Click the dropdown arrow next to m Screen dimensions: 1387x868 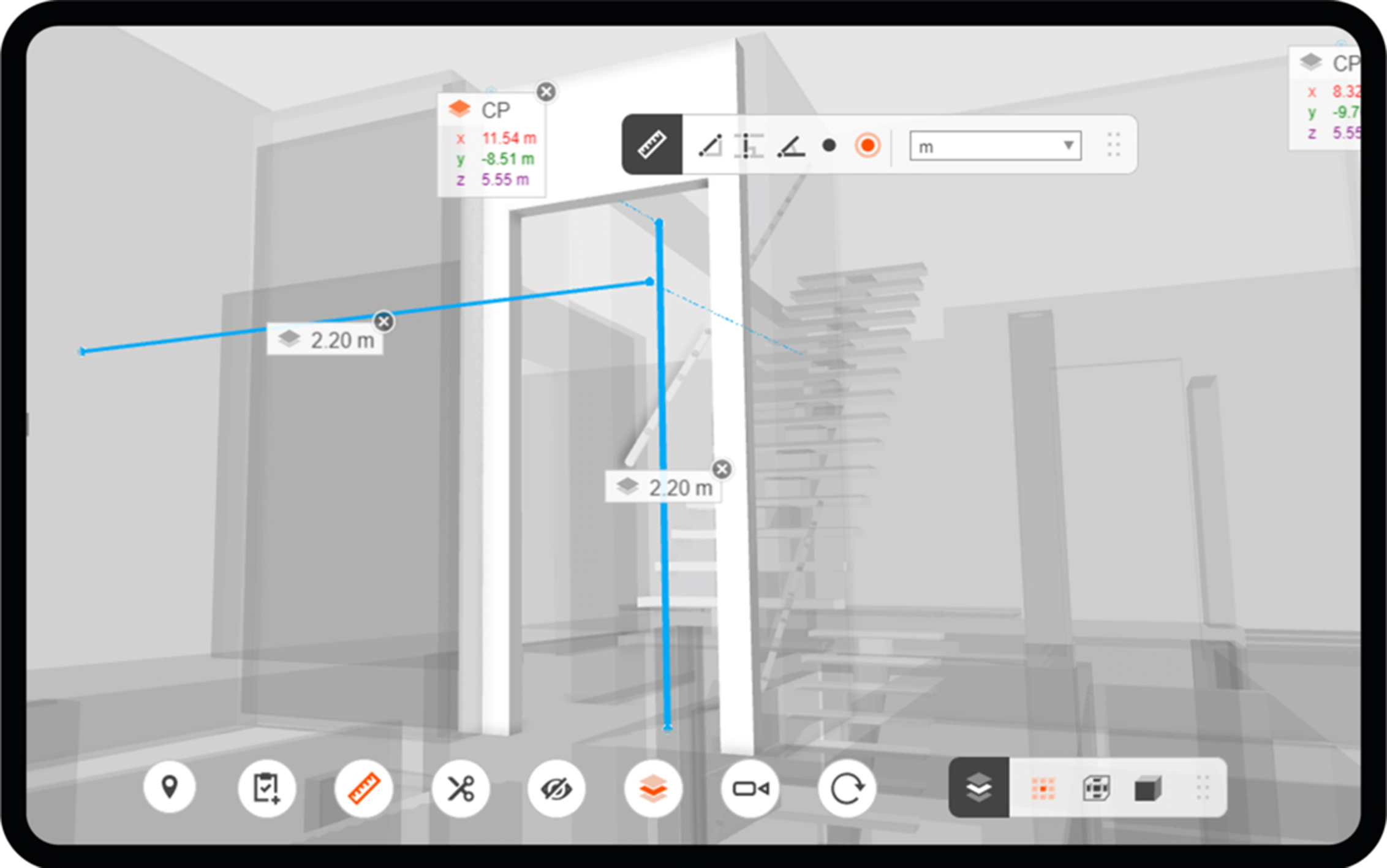[1068, 146]
